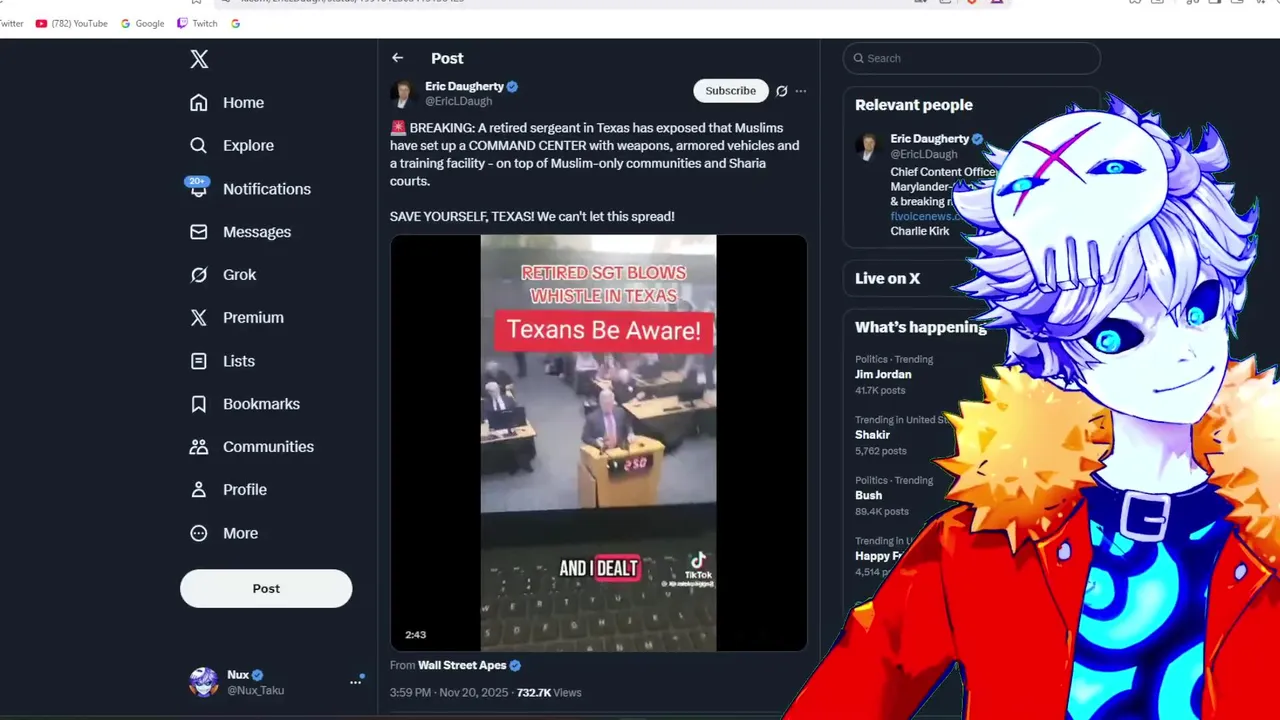
Task: Click the Grok slashed-circle icon
Action: [x=199, y=275]
